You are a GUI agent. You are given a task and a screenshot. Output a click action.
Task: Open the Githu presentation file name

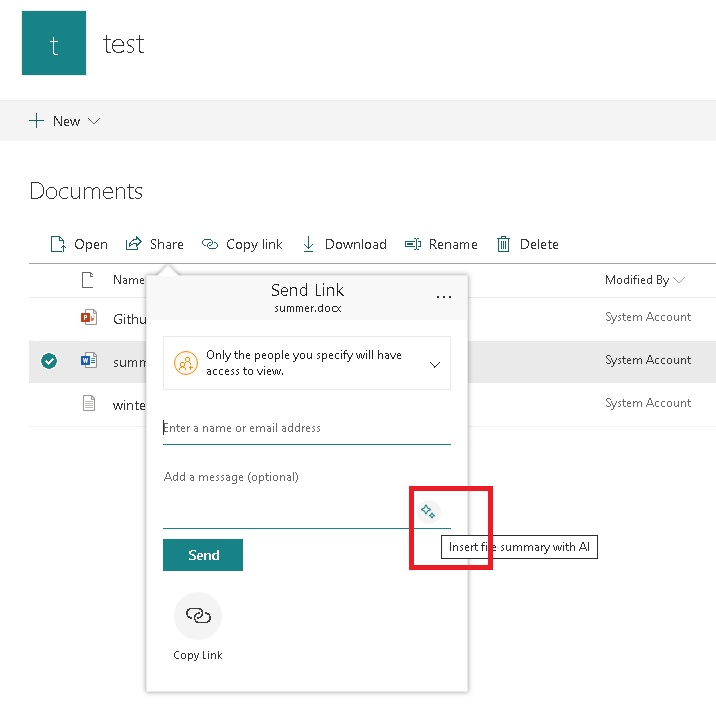(130, 319)
